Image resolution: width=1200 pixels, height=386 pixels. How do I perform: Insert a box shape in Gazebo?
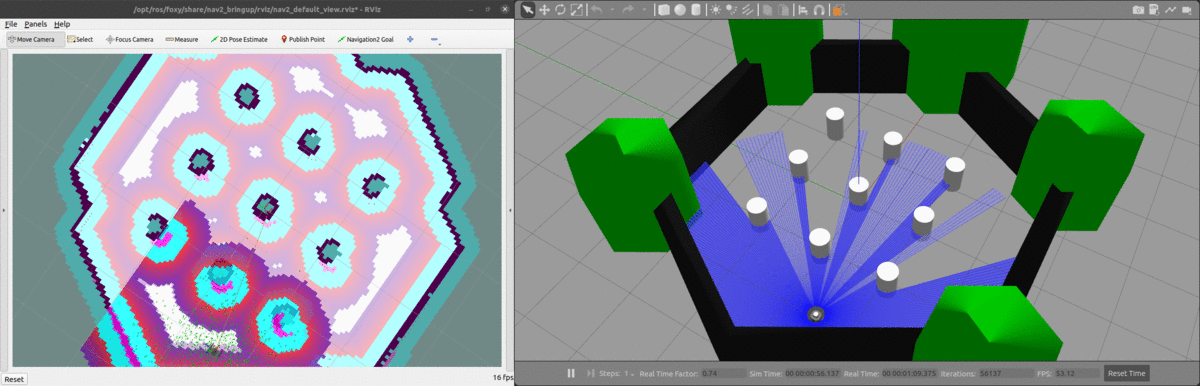(x=663, y=10)
